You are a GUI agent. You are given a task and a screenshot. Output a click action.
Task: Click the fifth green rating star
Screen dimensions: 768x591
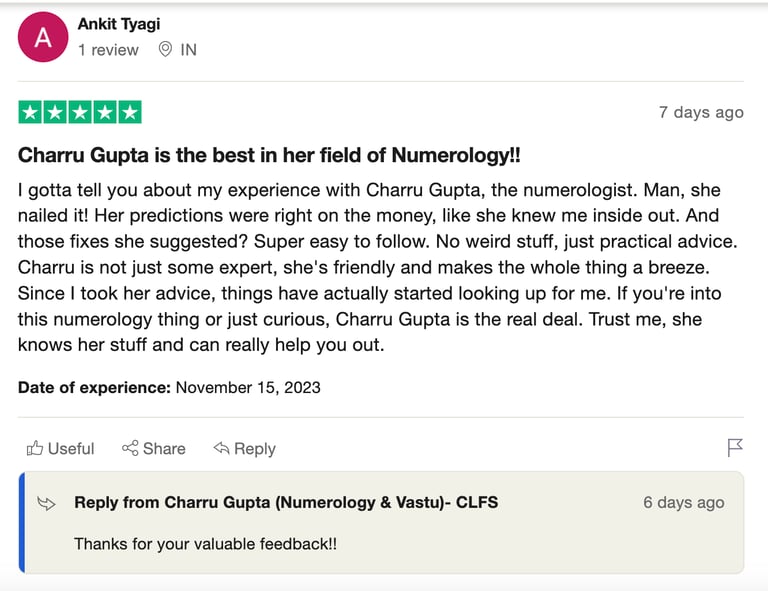pyautogui.click(x=130, y=113)
